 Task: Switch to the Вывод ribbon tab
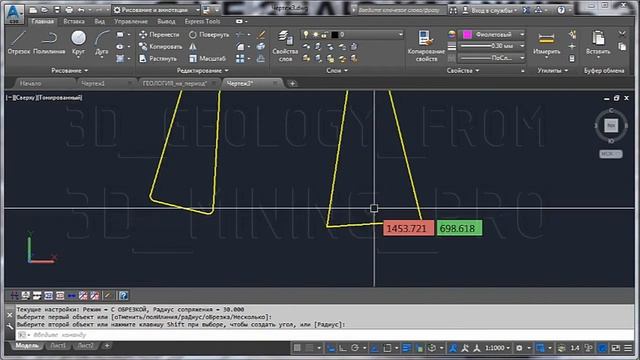coord(166,21)
